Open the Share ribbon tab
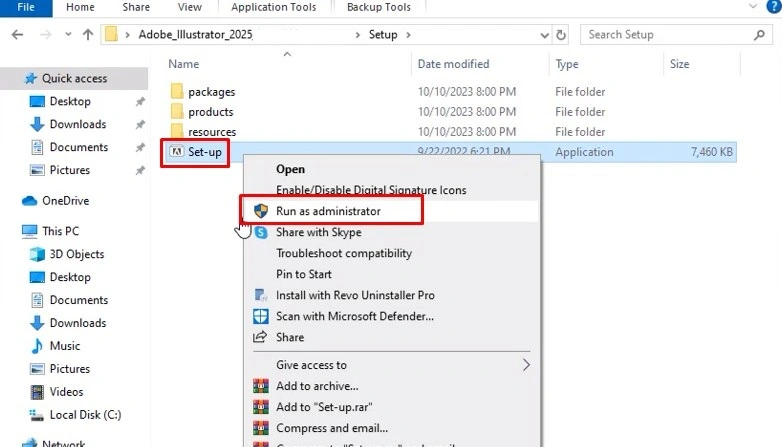The width and height of the screenshot is (782, 447). (x=136, y=7)
